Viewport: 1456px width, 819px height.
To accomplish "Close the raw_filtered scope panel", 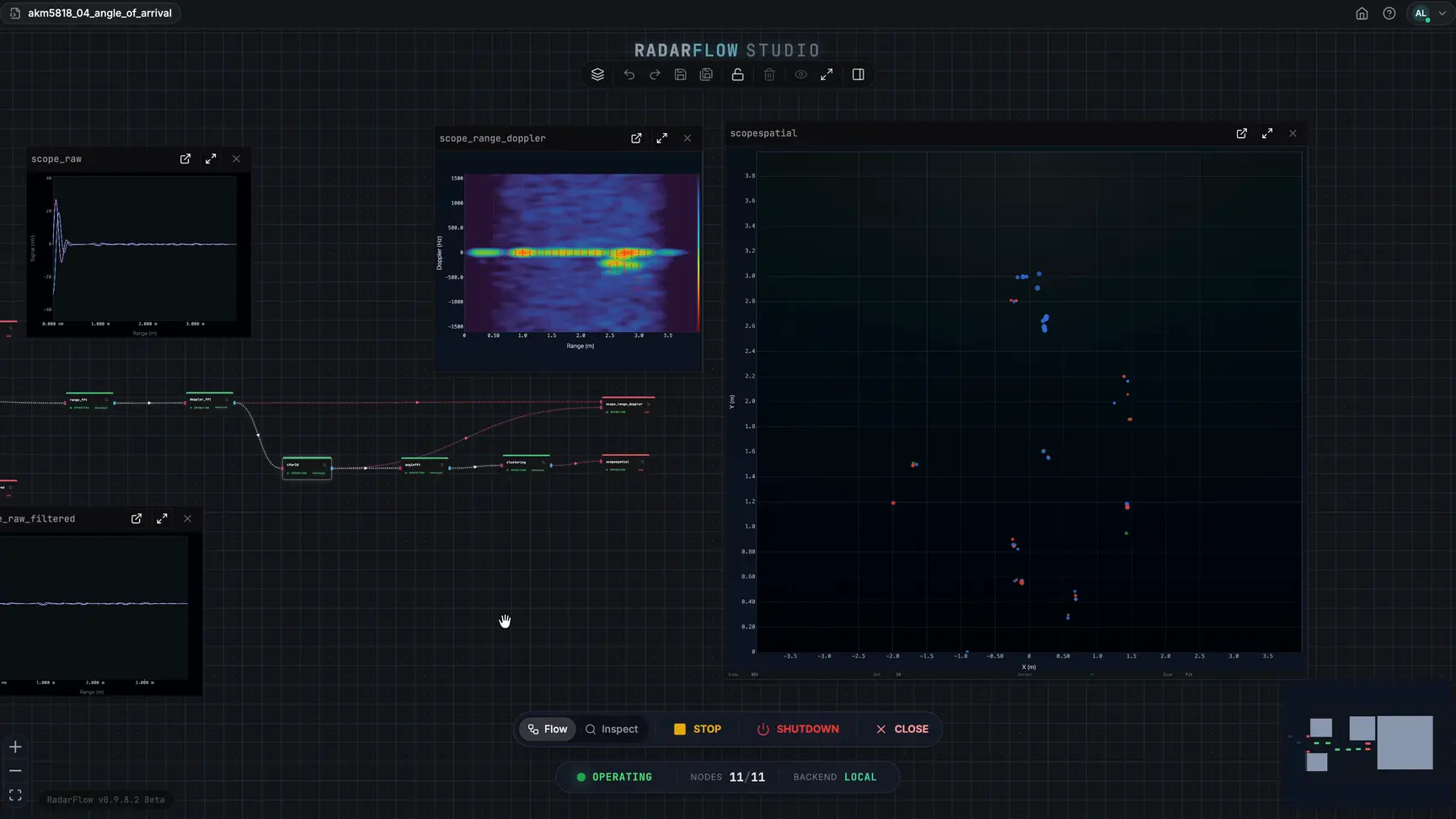I will (188, 518).
